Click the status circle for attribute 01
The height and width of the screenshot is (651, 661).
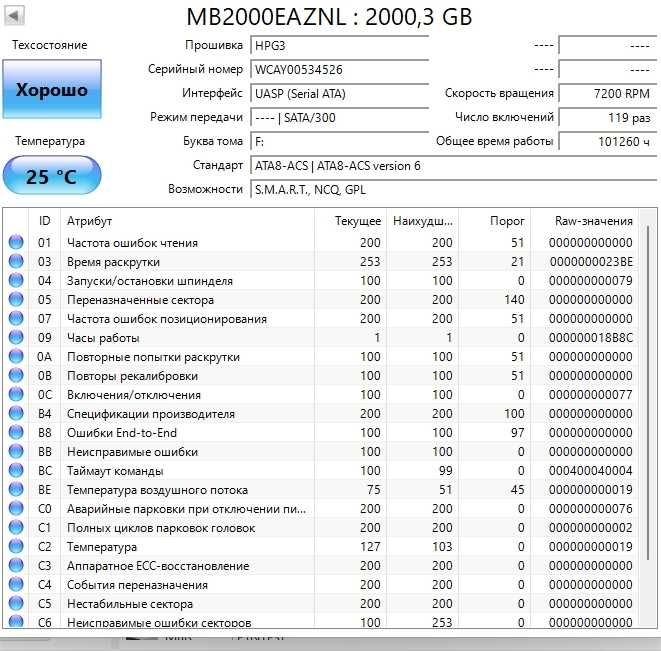click(x=16, y=242)
